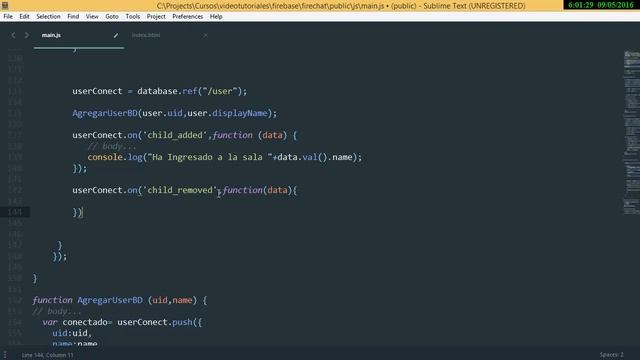Click the function AgregarUserBD definition line

(120, 300)
